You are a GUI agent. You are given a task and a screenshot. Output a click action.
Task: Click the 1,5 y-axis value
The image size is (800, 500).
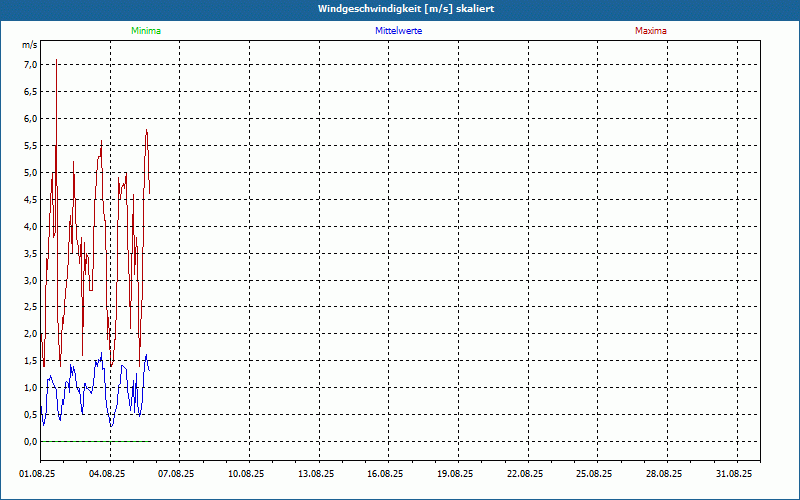point(30,361)
